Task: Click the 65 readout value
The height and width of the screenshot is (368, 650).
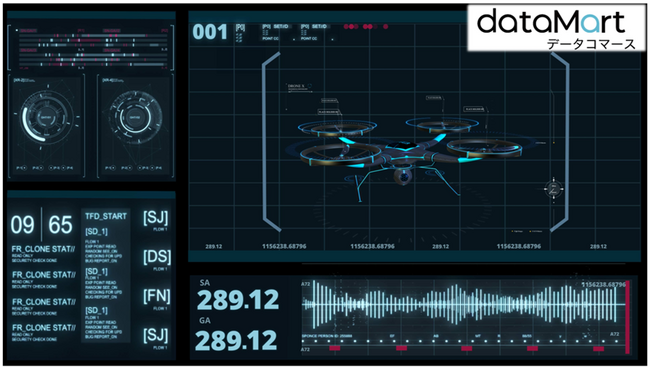Action: pyautogui.click(x=61, y=225)
